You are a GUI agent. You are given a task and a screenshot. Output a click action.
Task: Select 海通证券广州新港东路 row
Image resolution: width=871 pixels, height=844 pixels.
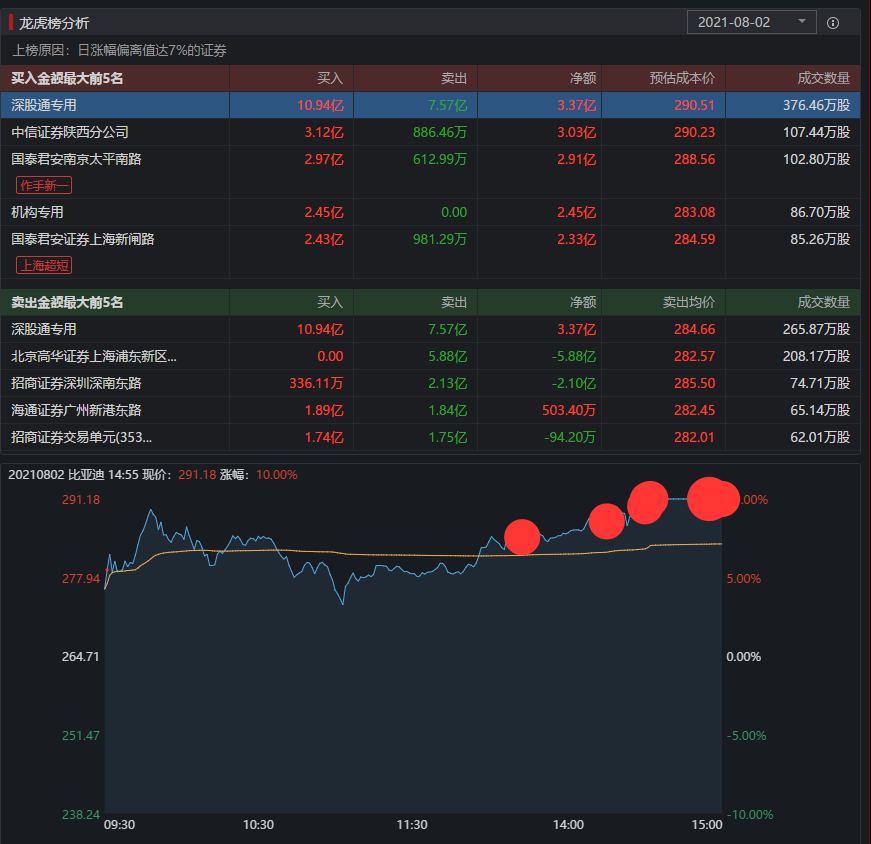click(431, 410)
